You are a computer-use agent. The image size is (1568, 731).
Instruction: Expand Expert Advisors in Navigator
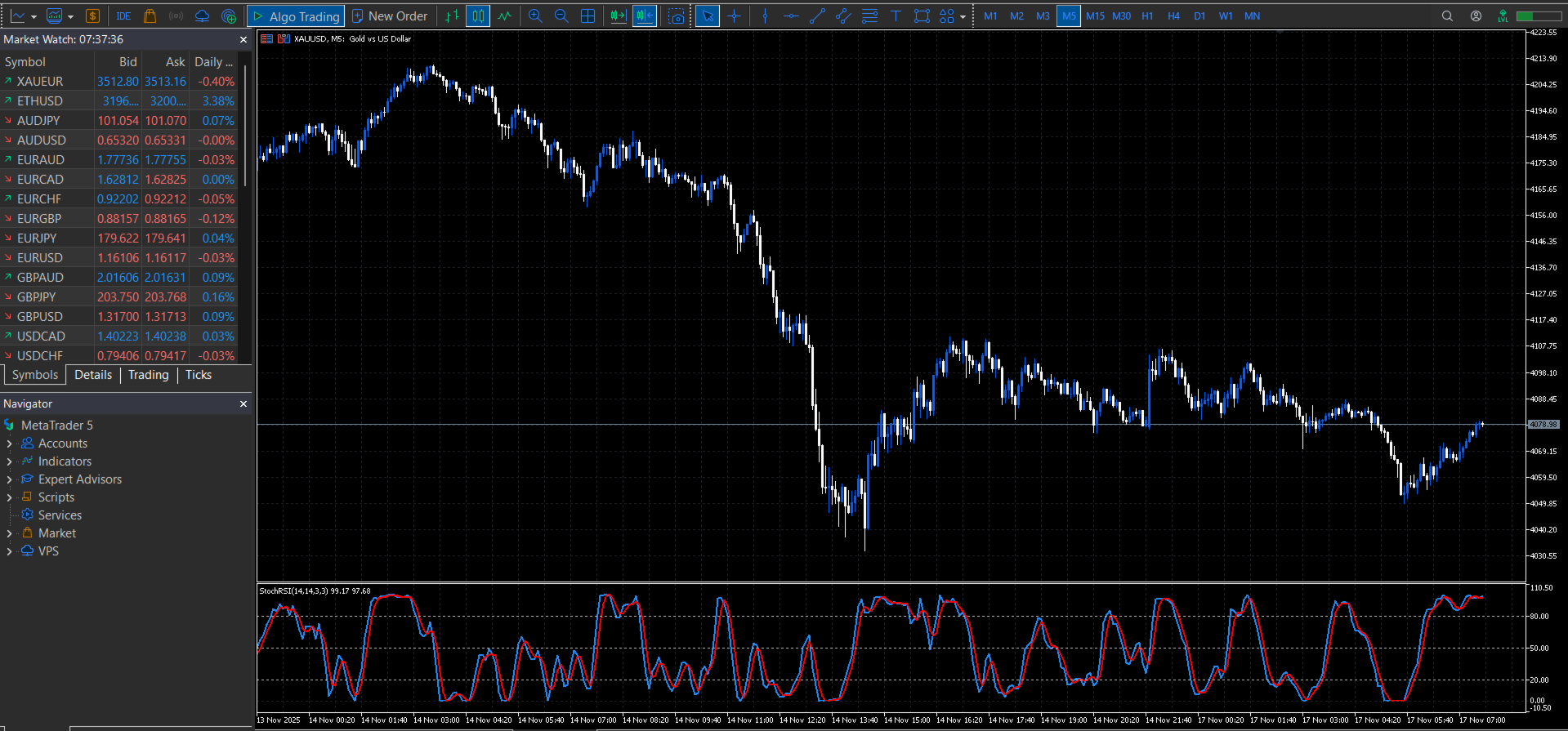[x=9, y=479]
